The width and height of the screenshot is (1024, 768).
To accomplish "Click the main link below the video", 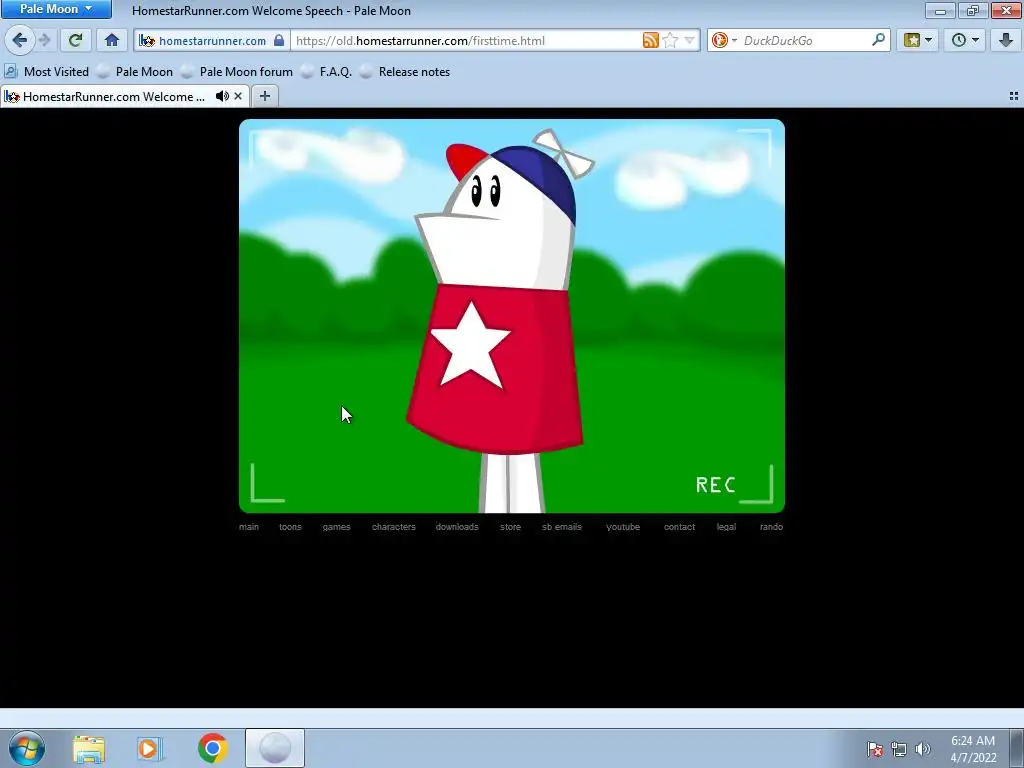I will pyautogui.click(x=249, y=527).
